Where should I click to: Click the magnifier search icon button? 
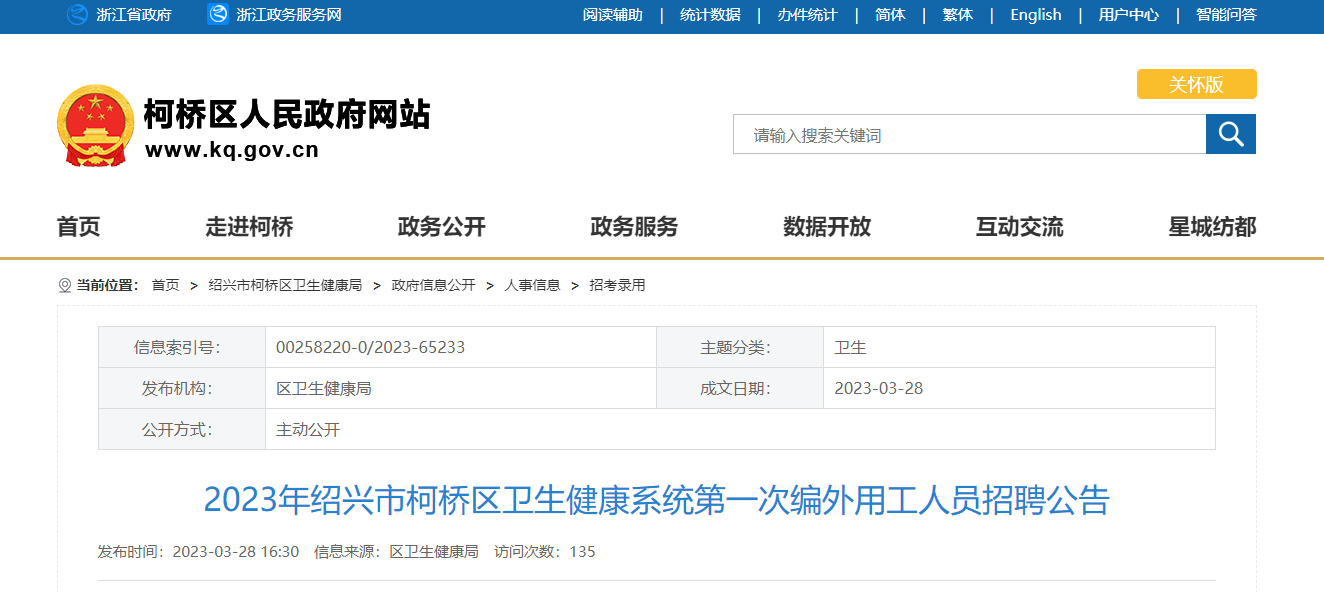pyautogui.click(x=1230, y=134)
